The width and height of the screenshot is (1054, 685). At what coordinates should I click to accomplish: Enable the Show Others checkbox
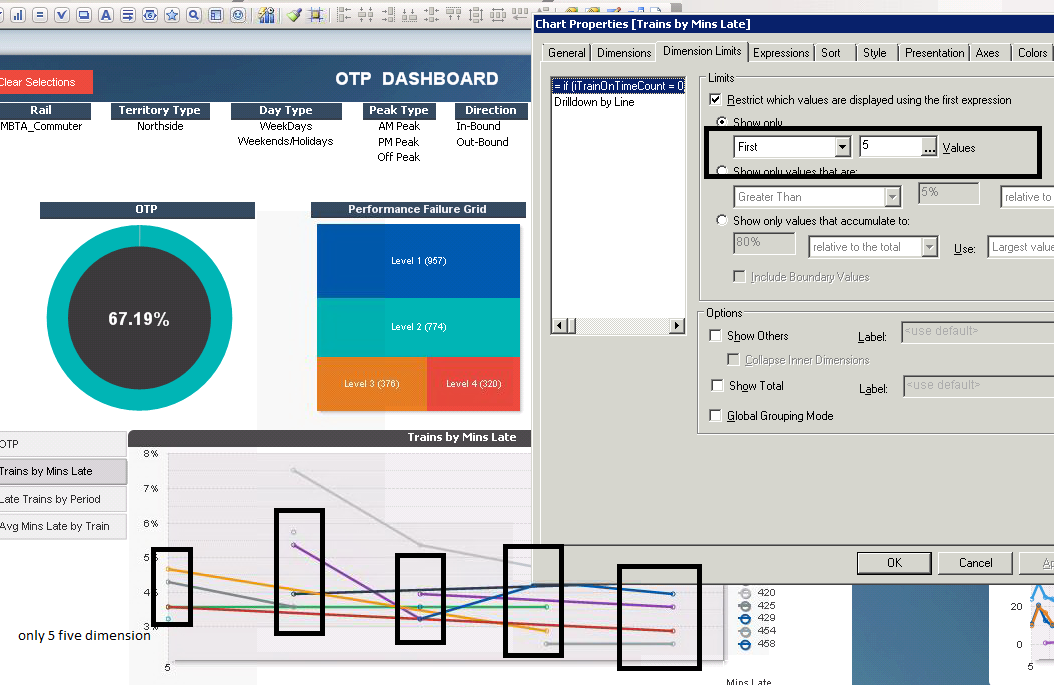[715, 335]
